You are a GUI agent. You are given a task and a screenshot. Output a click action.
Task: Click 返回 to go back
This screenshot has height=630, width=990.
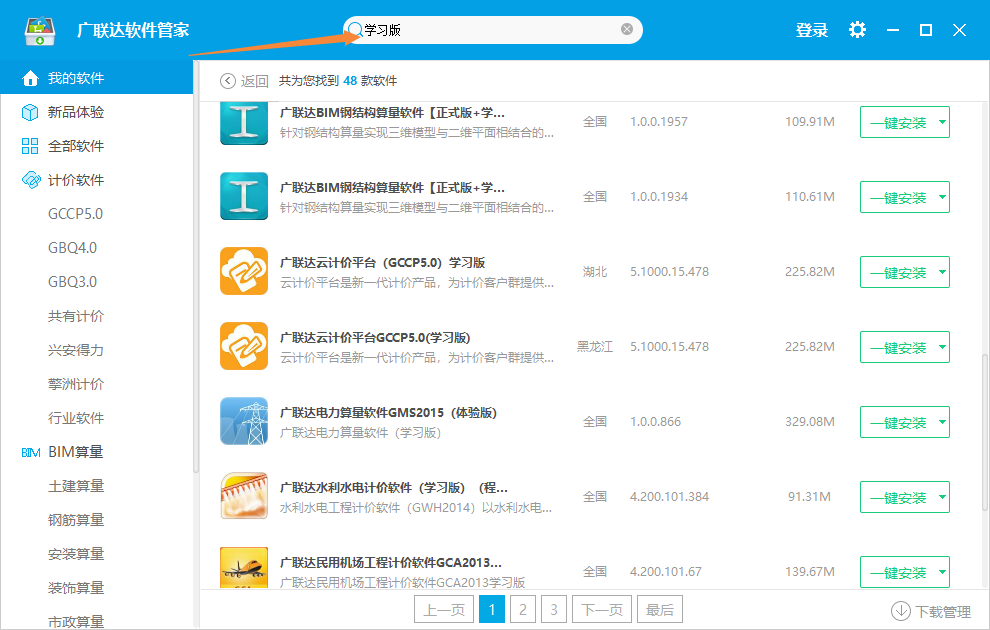(254, 81)
